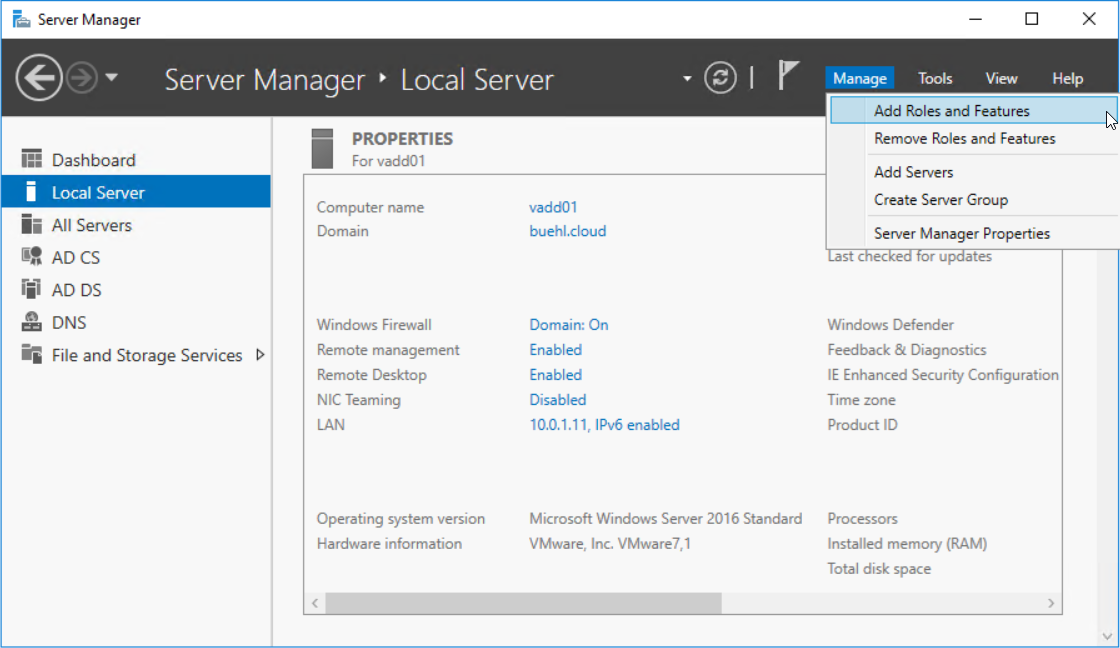Click the Refresh icon in header
This screenshot has height=648, width=1120.
pos(720,77)
